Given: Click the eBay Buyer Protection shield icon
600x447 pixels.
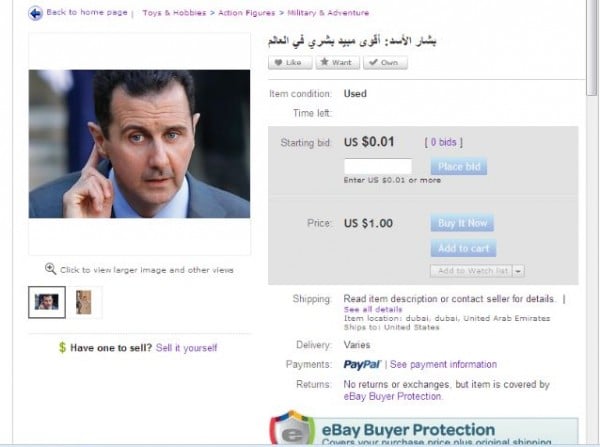Looking at the screenshot, I should pos(292,429).
